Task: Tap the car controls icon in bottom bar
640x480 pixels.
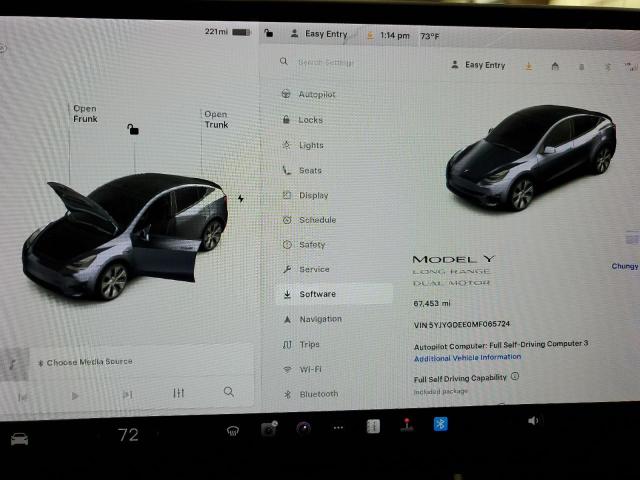Action: tap(19, 439)
